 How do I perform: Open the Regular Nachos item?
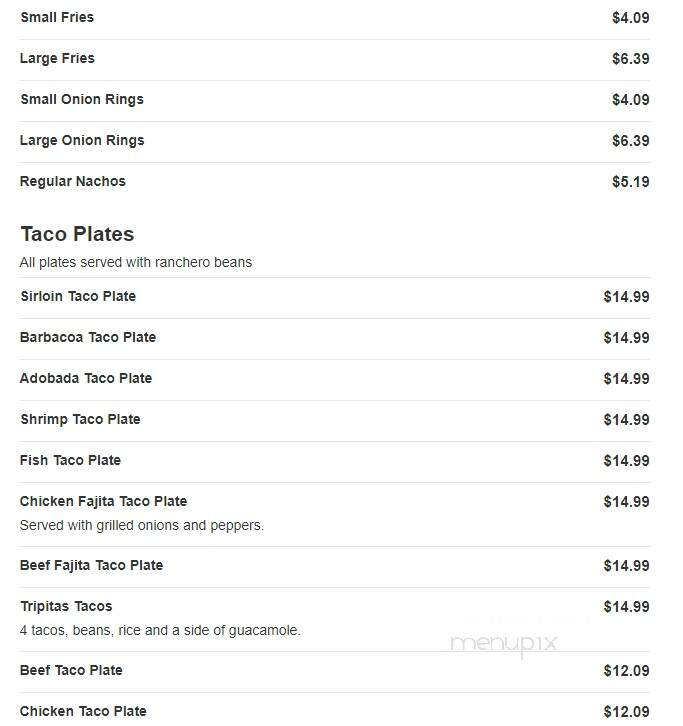point(334,182)
